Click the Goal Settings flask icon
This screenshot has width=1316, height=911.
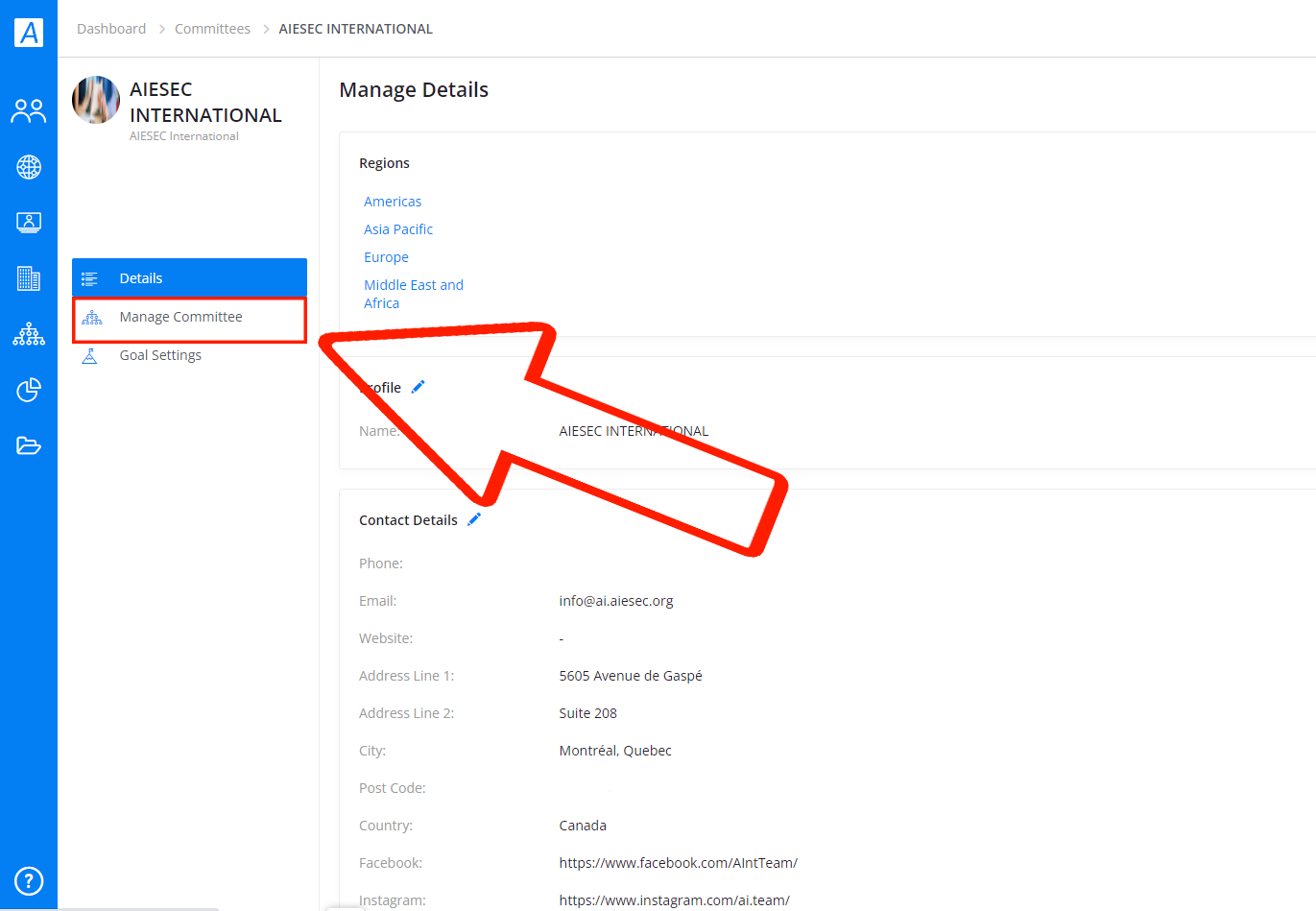point(89,355)
